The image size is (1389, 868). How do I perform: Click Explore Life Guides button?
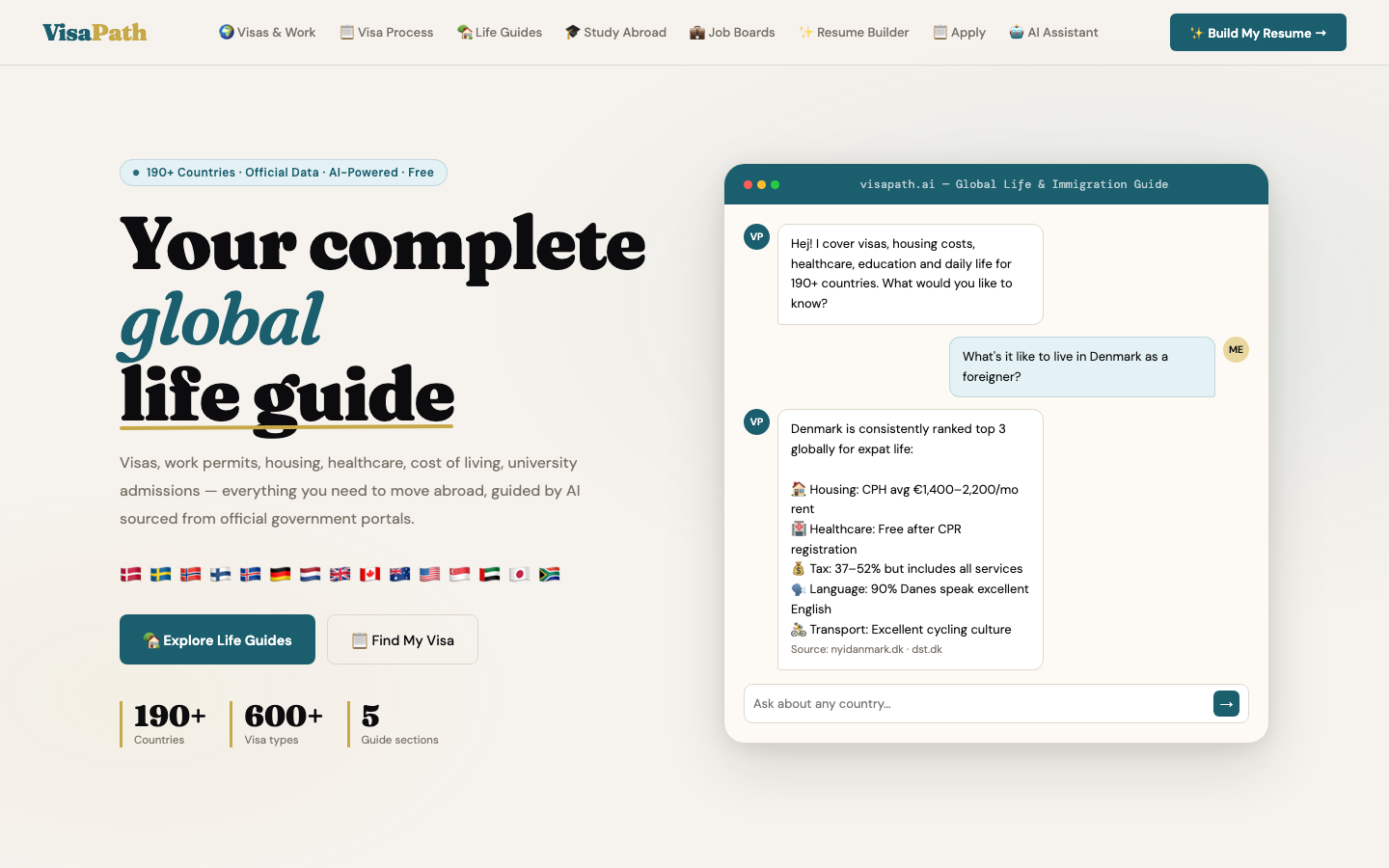[x=217, y=639]
